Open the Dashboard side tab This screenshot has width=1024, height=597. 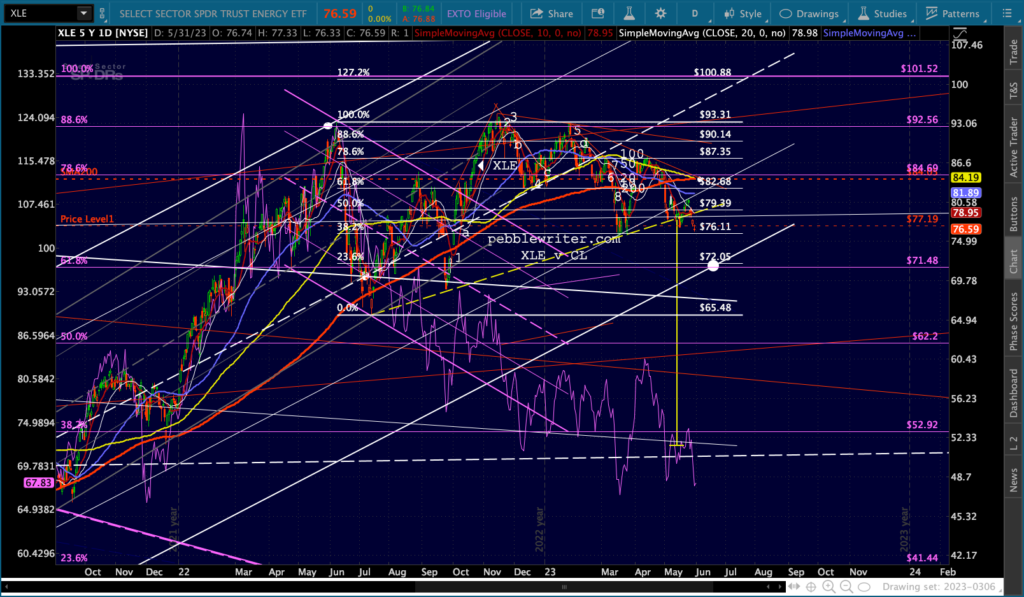(x=1014, y=393)
